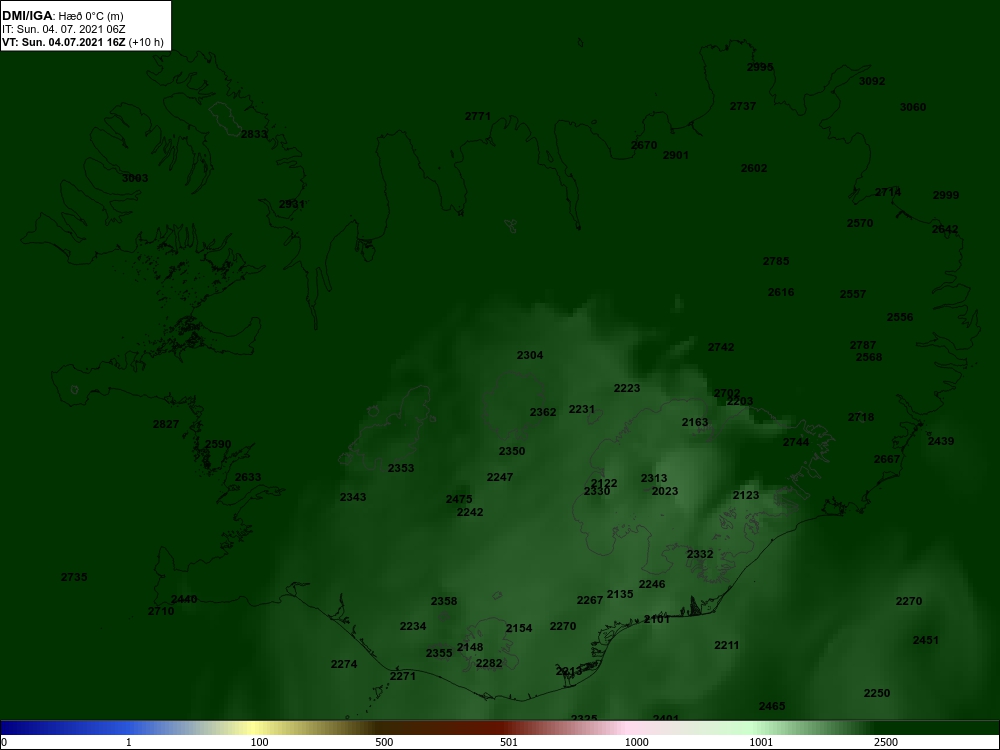Click the height value 2358

coord(444,601)
